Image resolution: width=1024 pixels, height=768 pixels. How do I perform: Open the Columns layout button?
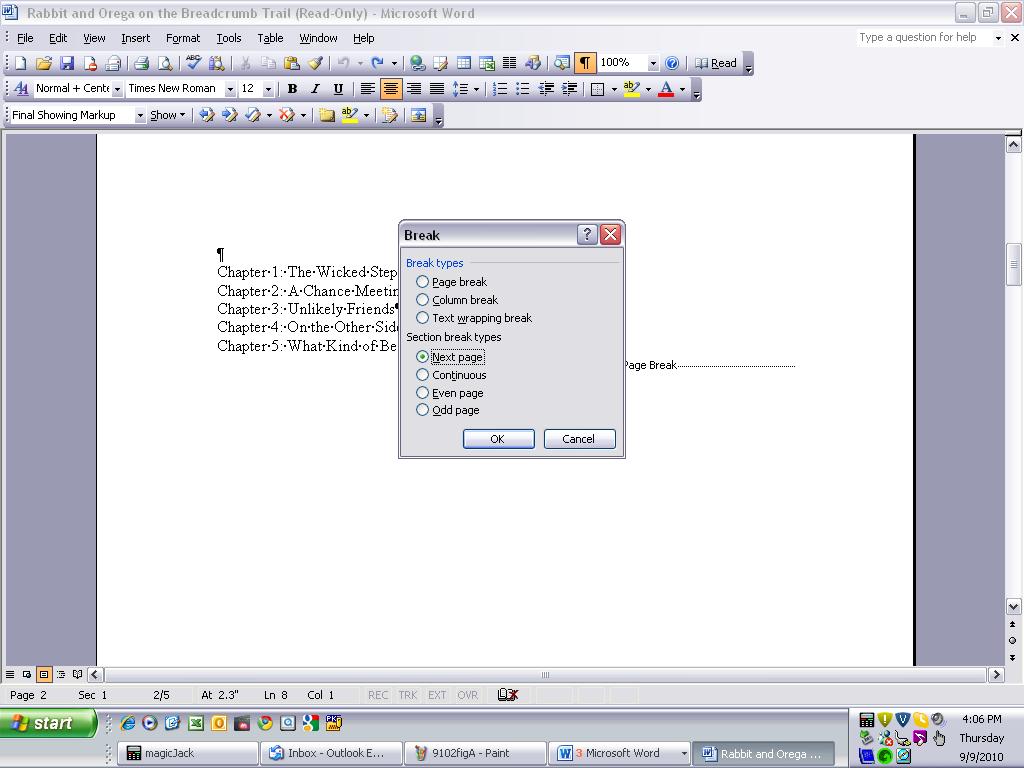(x=509, y=63)
